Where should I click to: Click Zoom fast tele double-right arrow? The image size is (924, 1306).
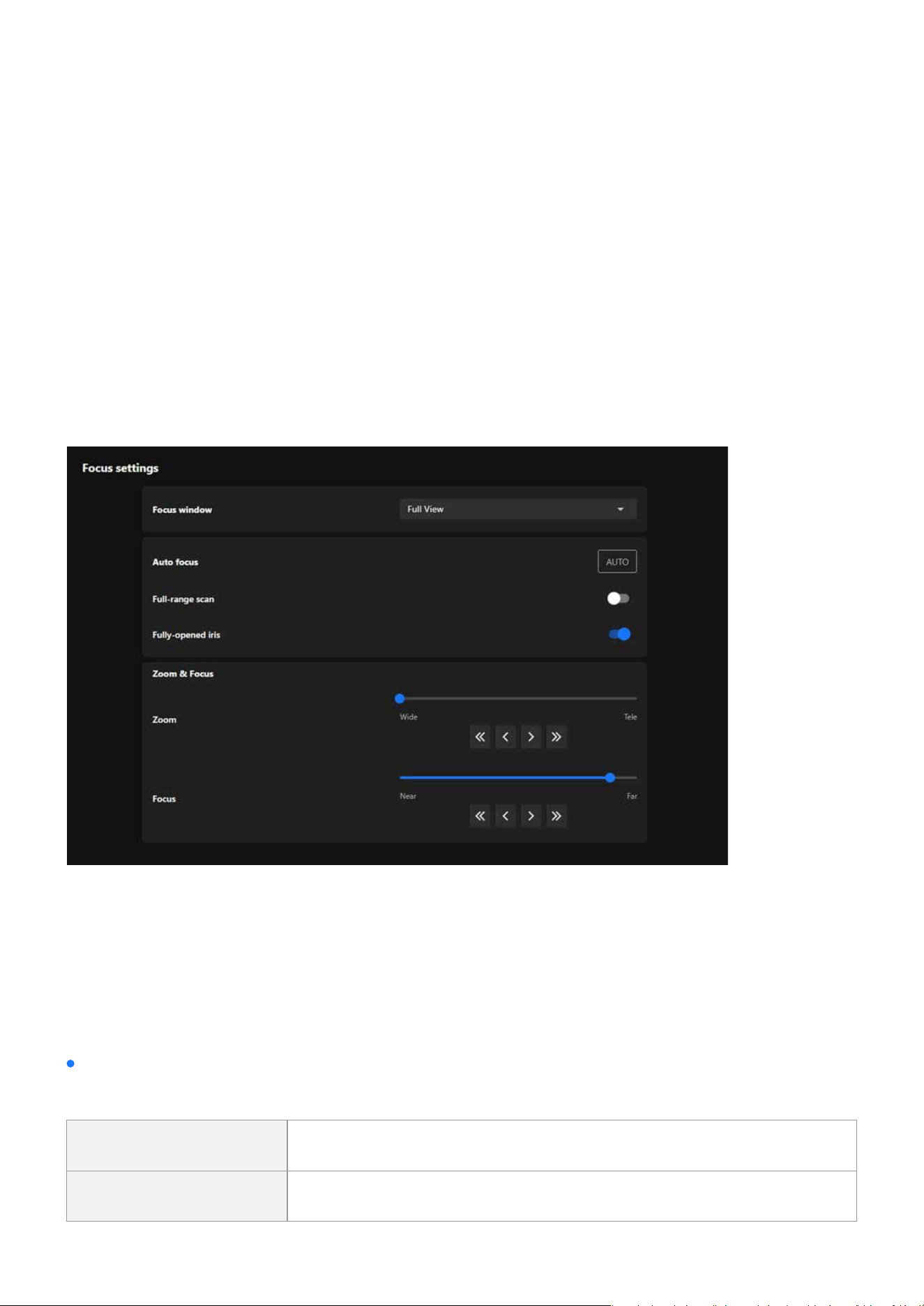click(556, 737)
